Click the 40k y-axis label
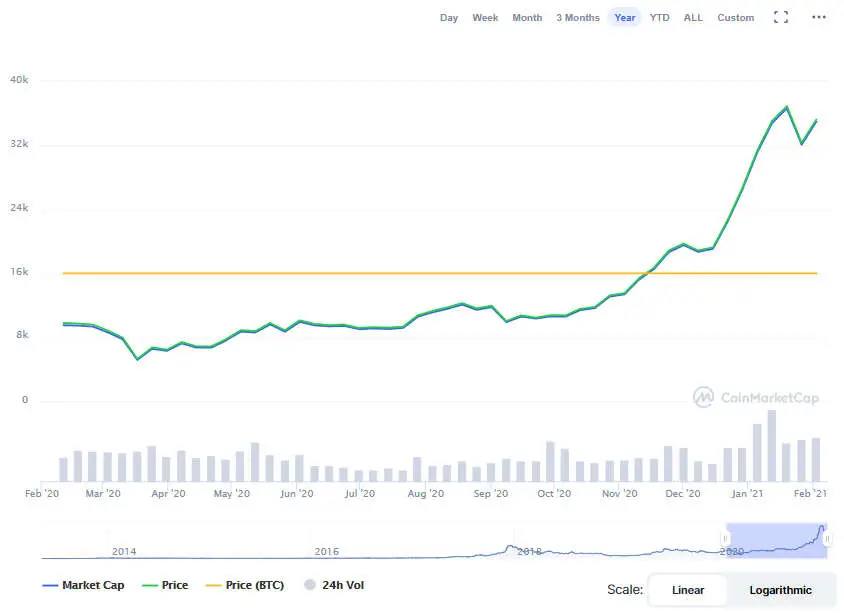The image size is (844, 613). [x=19, y=80]
